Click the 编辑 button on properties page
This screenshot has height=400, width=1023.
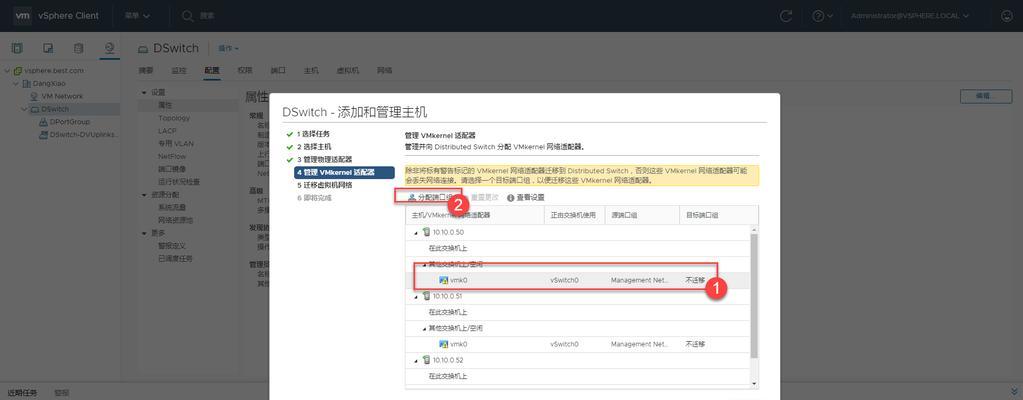[986, 96]
